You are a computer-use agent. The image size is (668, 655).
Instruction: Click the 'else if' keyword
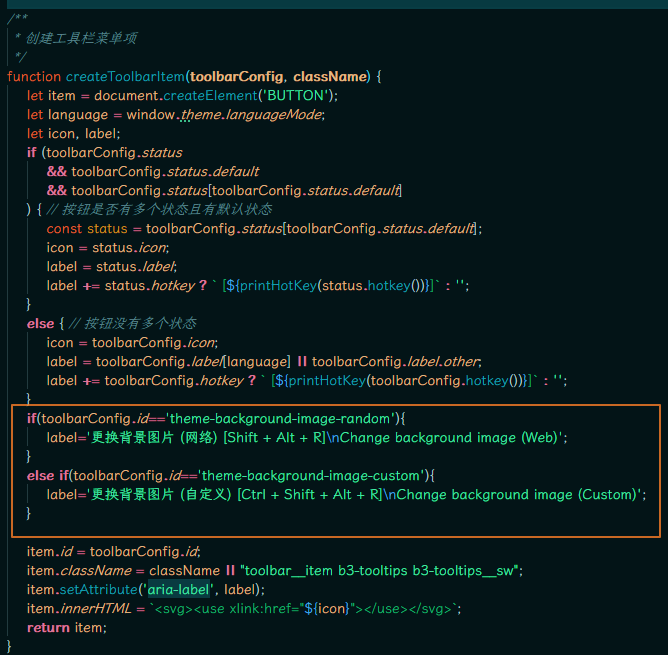pyautogui.click(x=48, y=475)
